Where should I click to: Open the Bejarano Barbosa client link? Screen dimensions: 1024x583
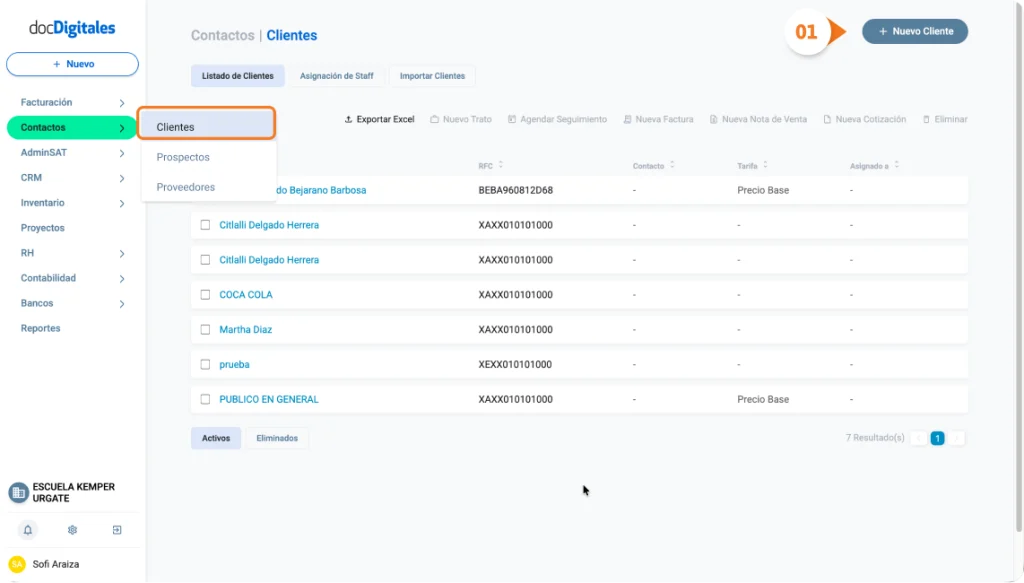321,190
